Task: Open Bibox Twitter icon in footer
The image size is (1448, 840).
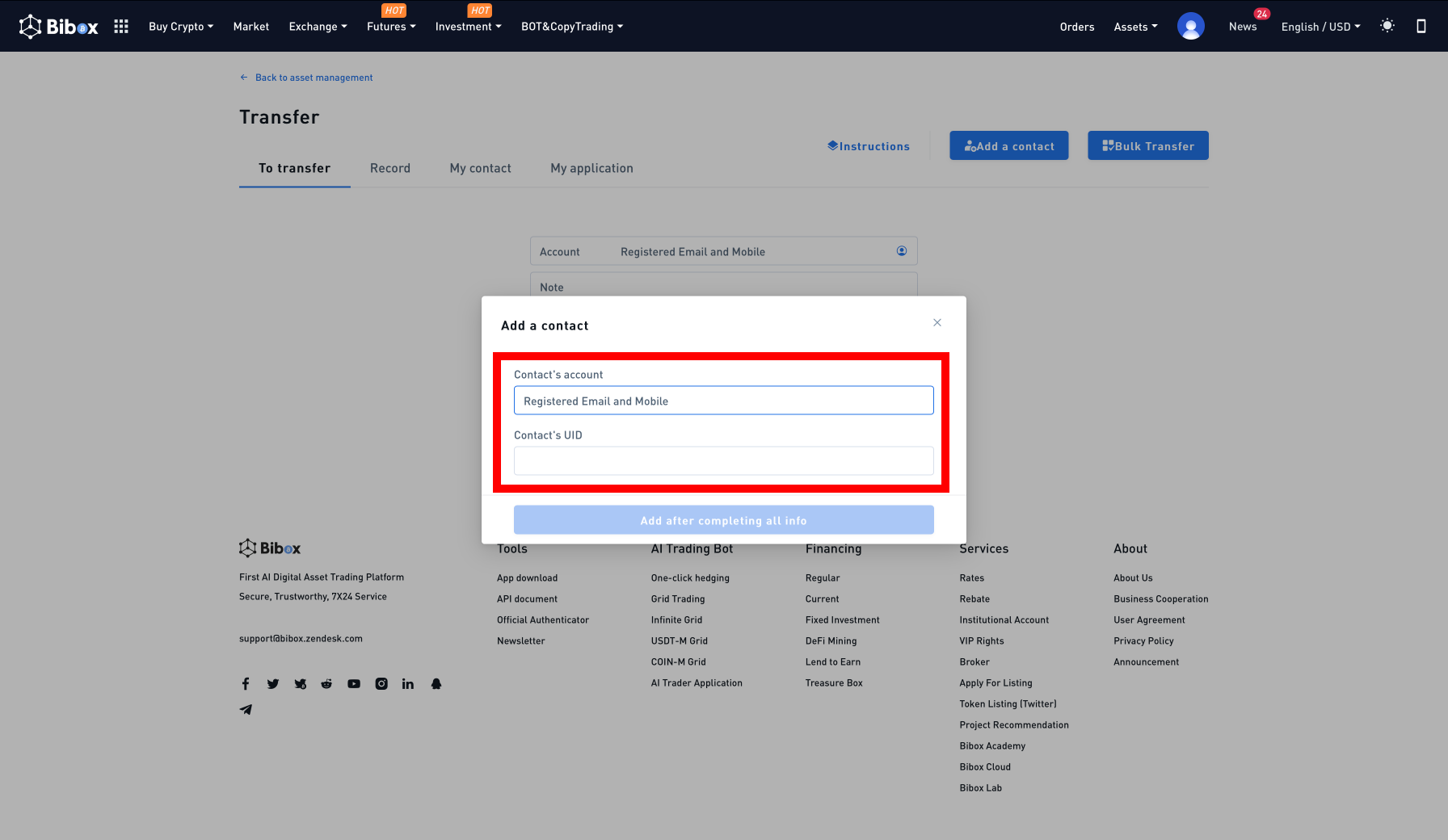Action: pos(273,684)
